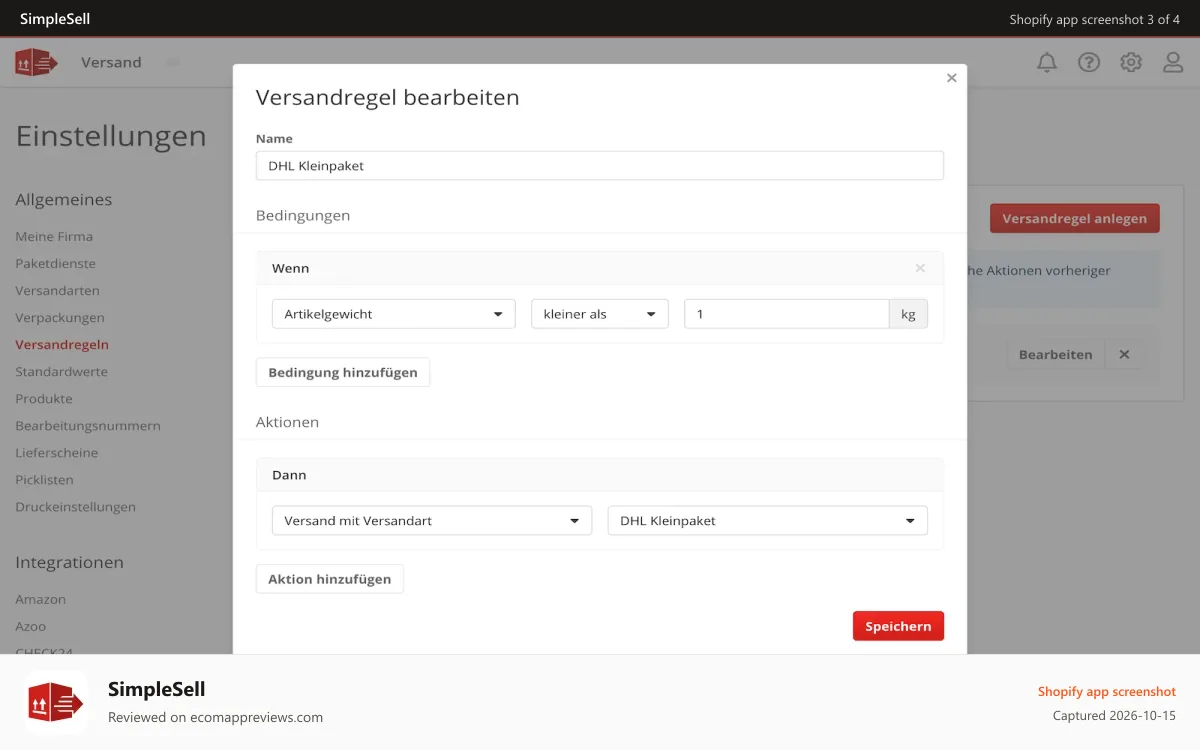Go to Meine Firma settings
The width and height of the screenshot is (1200, 750).
[x=54, y=237]
